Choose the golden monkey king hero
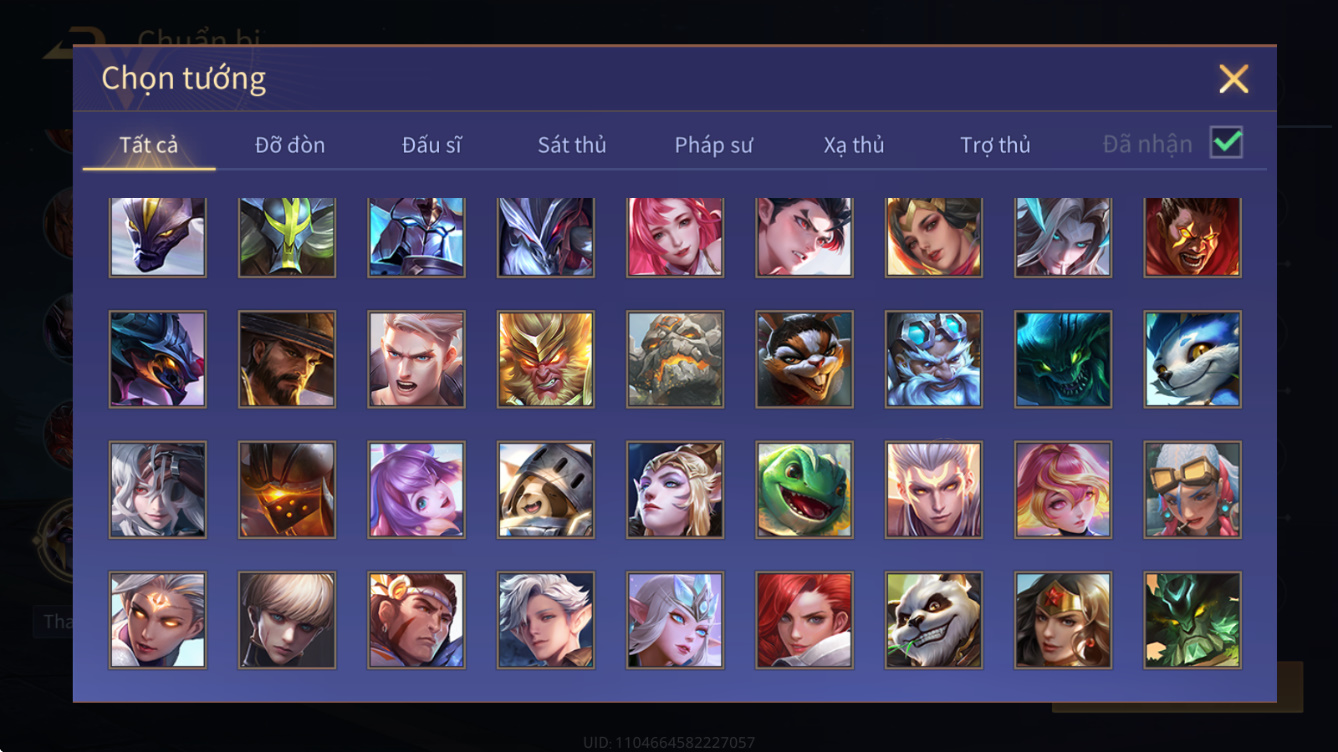 coord(546,359)
